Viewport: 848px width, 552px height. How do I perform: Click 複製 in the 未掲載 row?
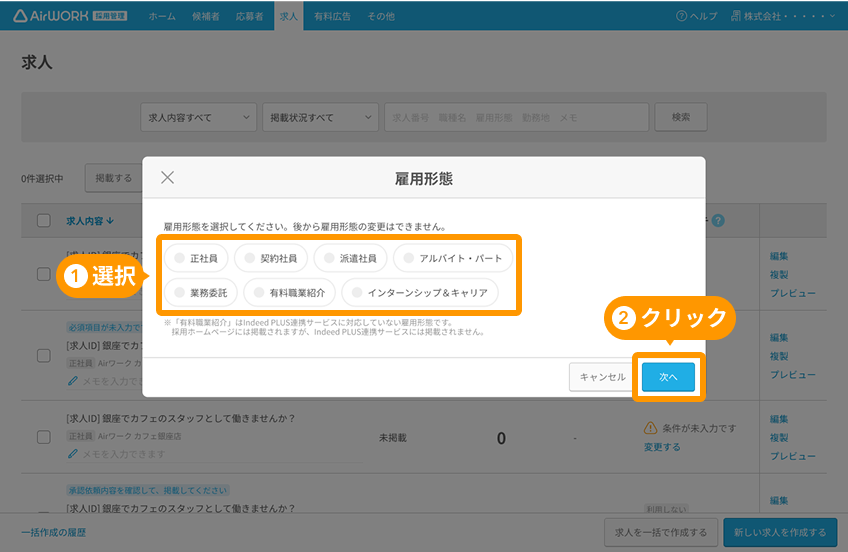click(779, 437)
